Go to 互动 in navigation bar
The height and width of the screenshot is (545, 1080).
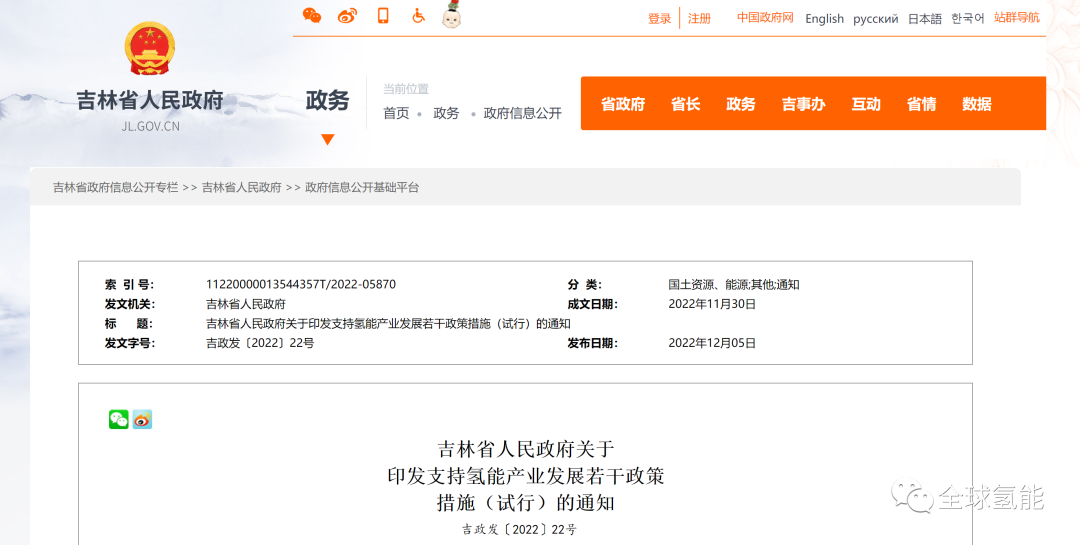pos(866,104)
